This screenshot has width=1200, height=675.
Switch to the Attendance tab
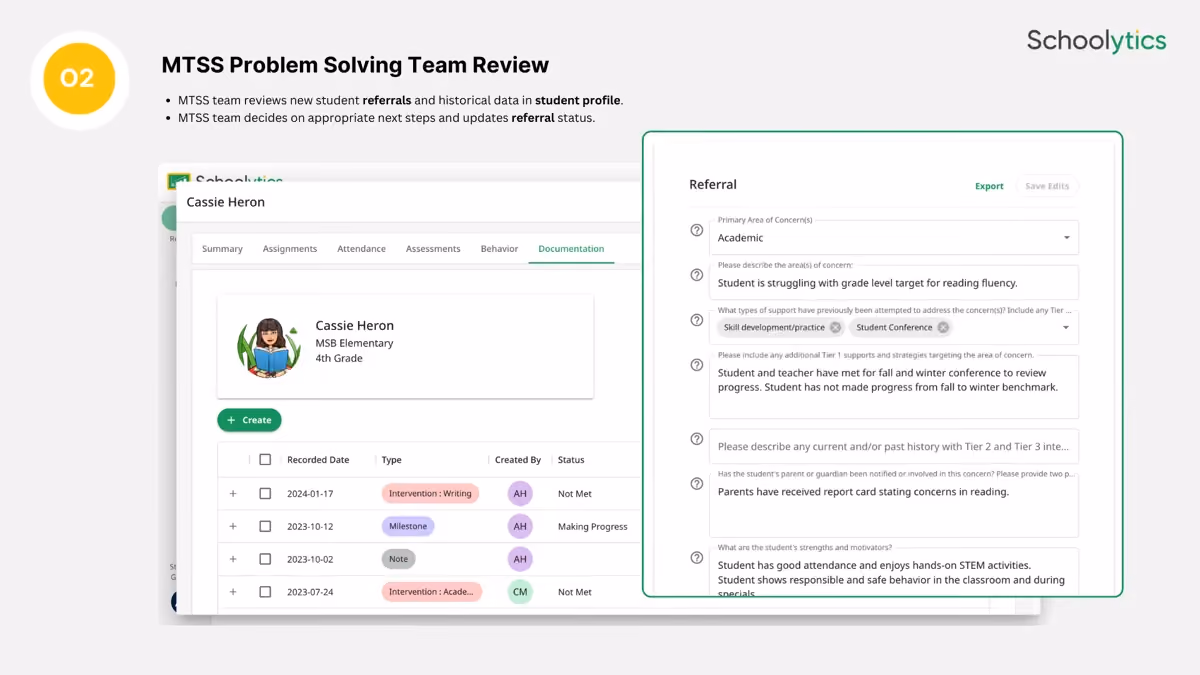tap(361, 249)
